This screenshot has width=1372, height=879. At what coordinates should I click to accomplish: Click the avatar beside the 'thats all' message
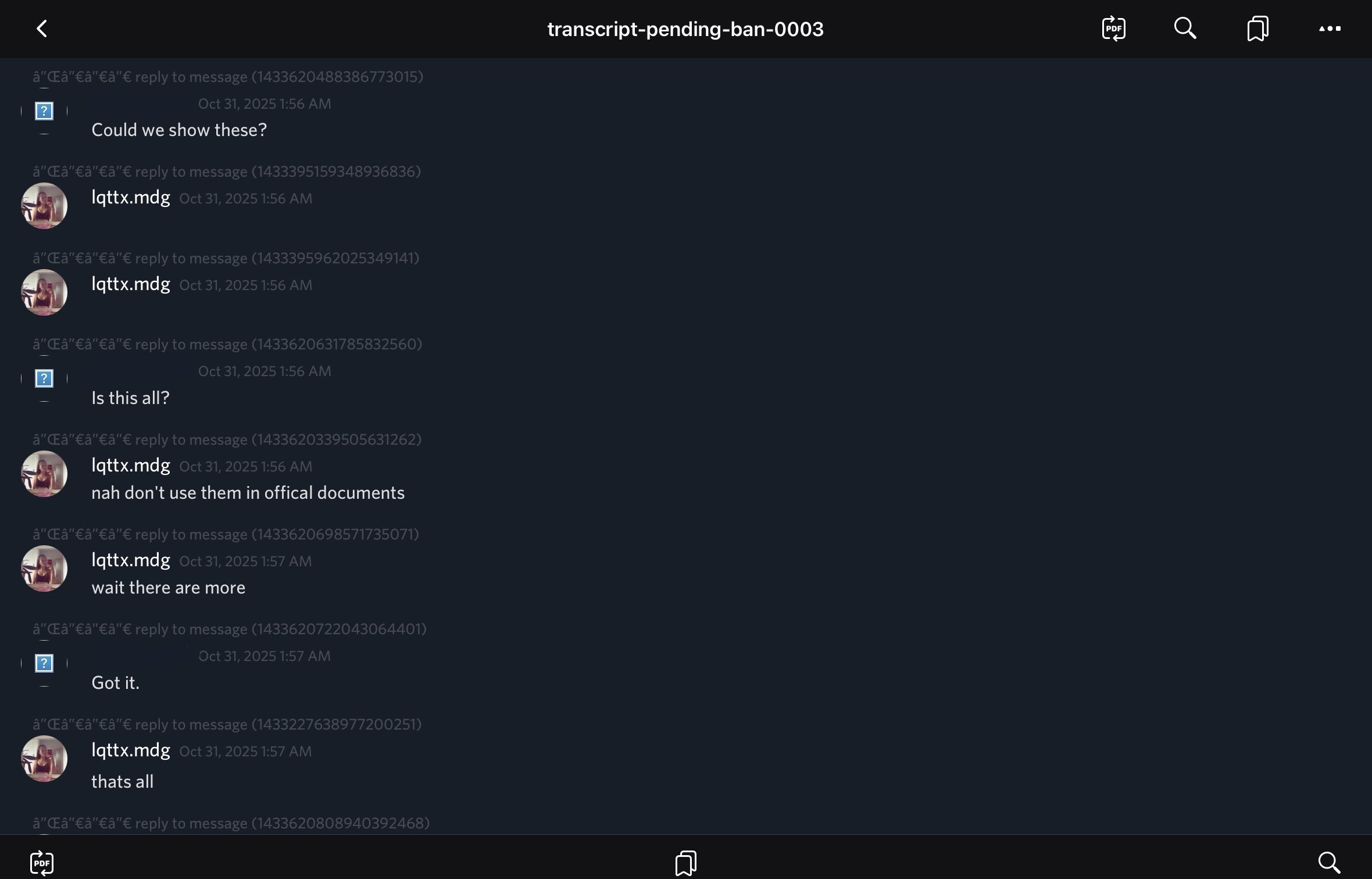pyautogui.click(x=44, y=759)
